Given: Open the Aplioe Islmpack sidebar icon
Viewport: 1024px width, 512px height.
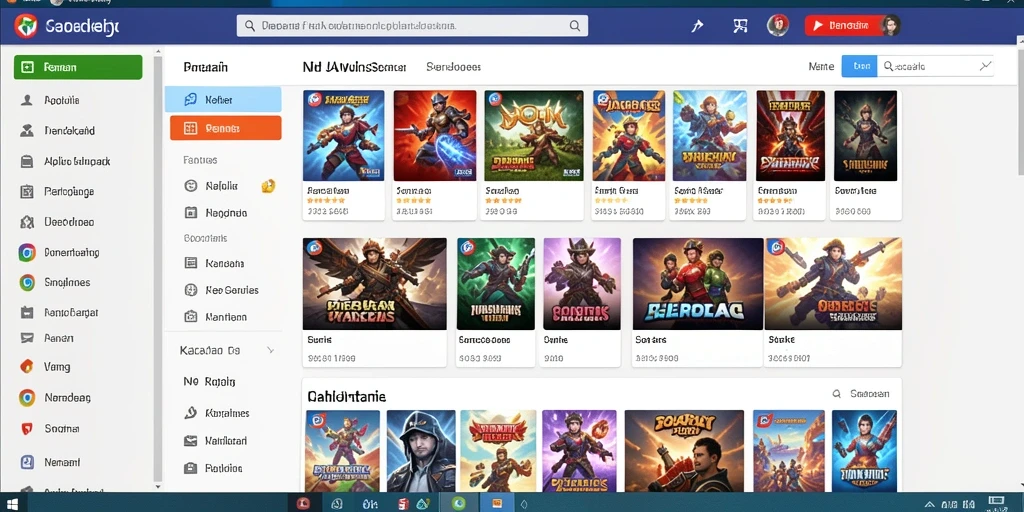Looking at the screenshot, I should (x=27, y=161).
